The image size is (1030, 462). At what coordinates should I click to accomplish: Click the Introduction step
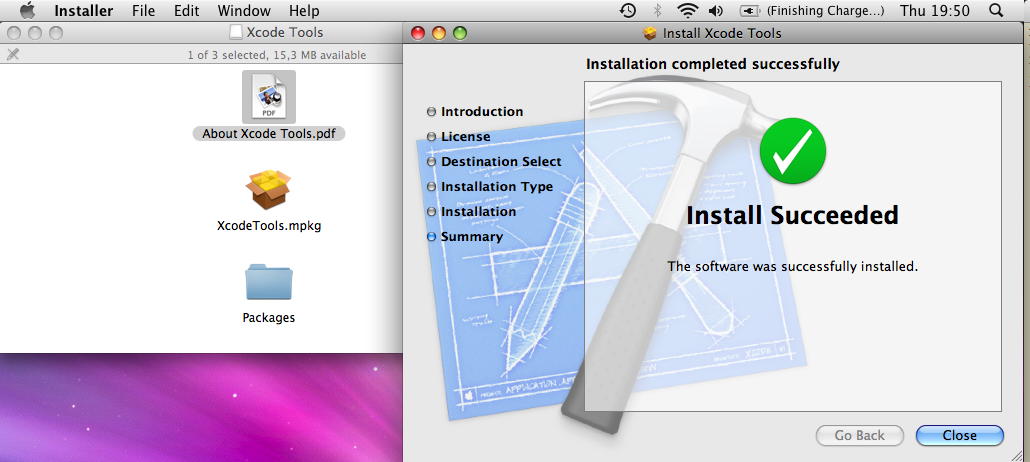(x=481, y=112)
